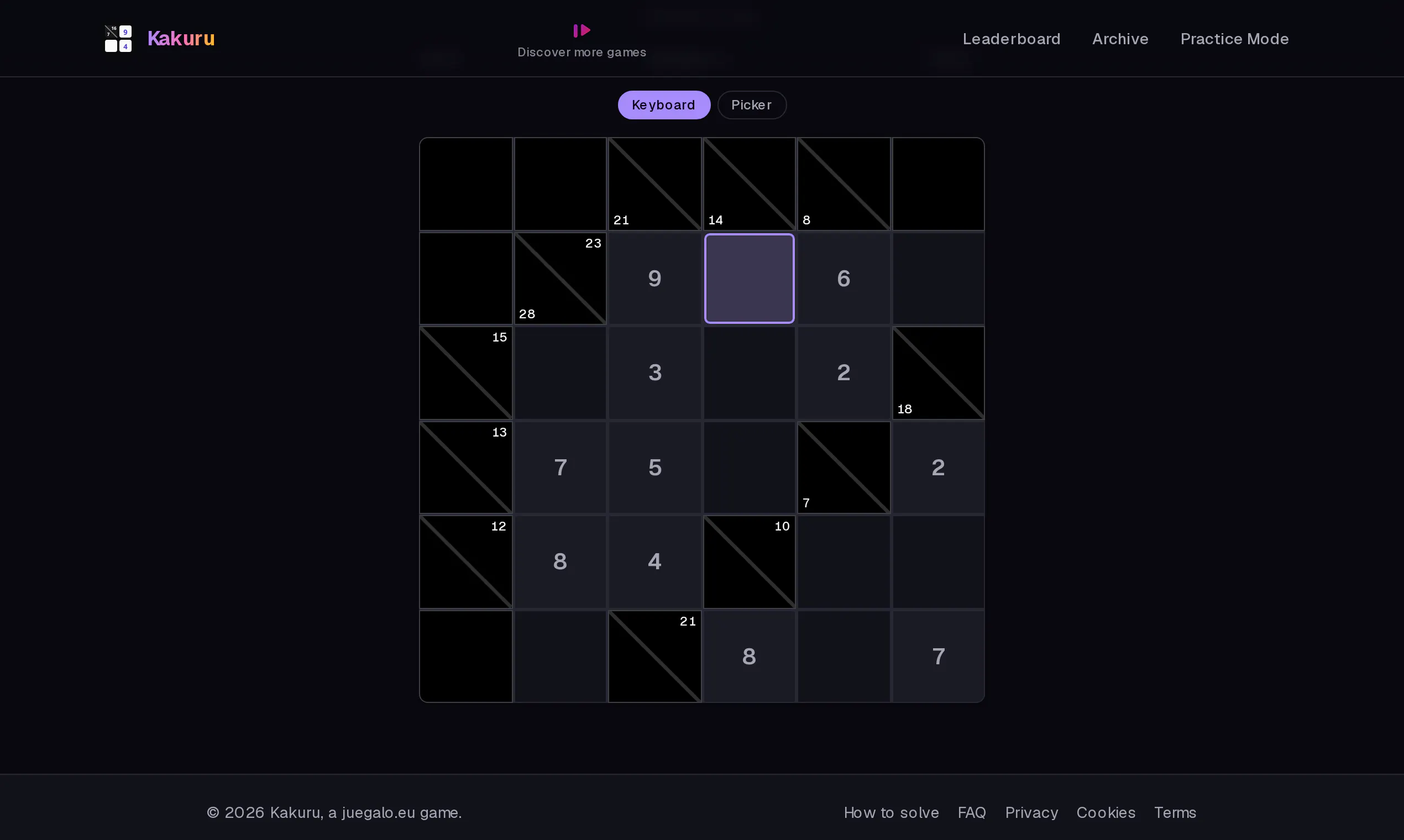Screen dimensions: 1404x840
Task: Switch to Picker input mode
Action: click(752, 104)
